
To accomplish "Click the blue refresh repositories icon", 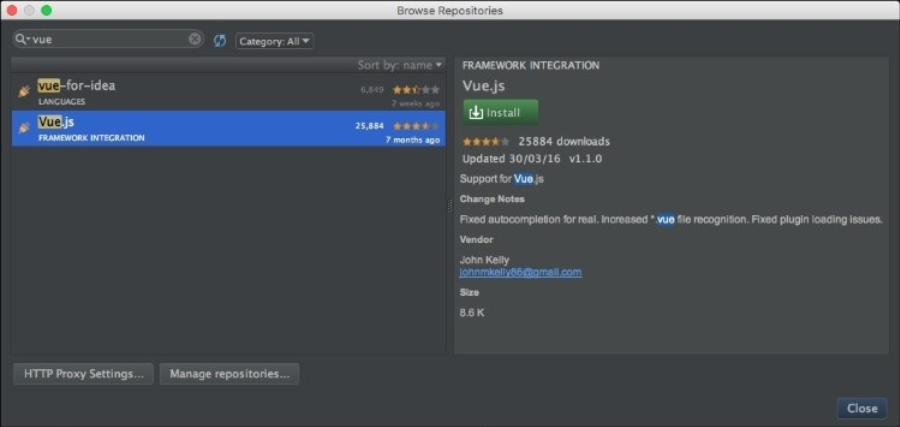I will point(220,41).
